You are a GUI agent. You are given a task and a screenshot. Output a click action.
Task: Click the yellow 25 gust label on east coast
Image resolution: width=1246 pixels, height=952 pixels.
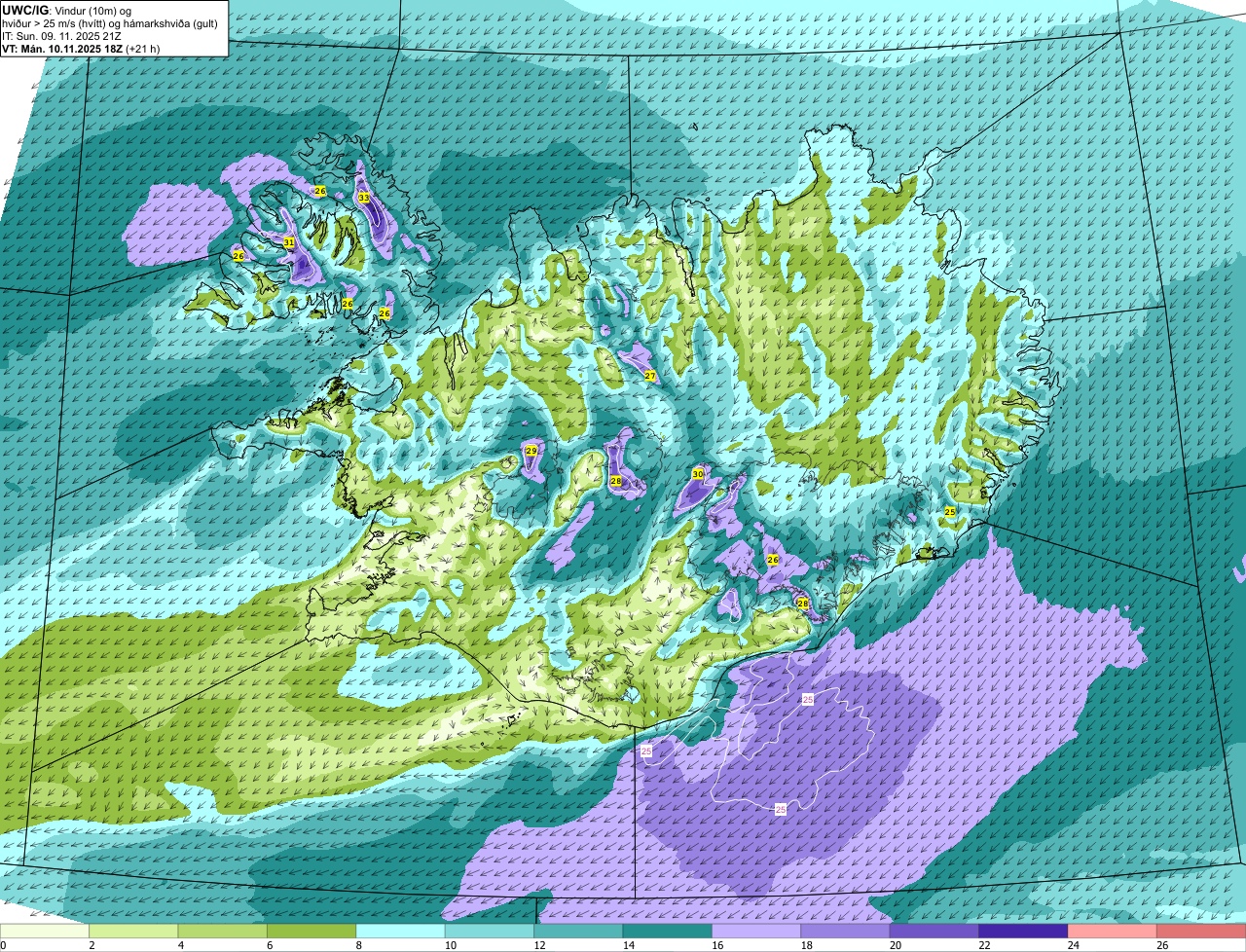950,511
